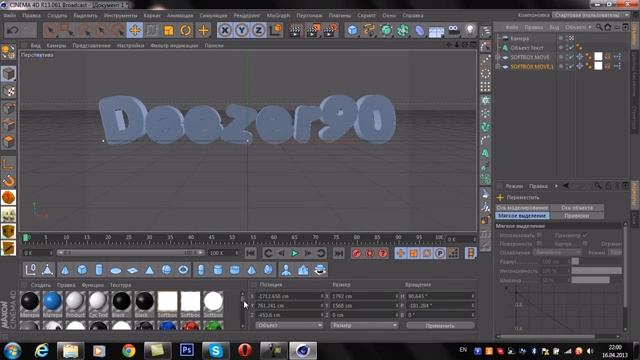Viewport: 640px width, 360px height.
Task: Open Render Settings clapperboard with gear
Action: [x=330, y=31]
